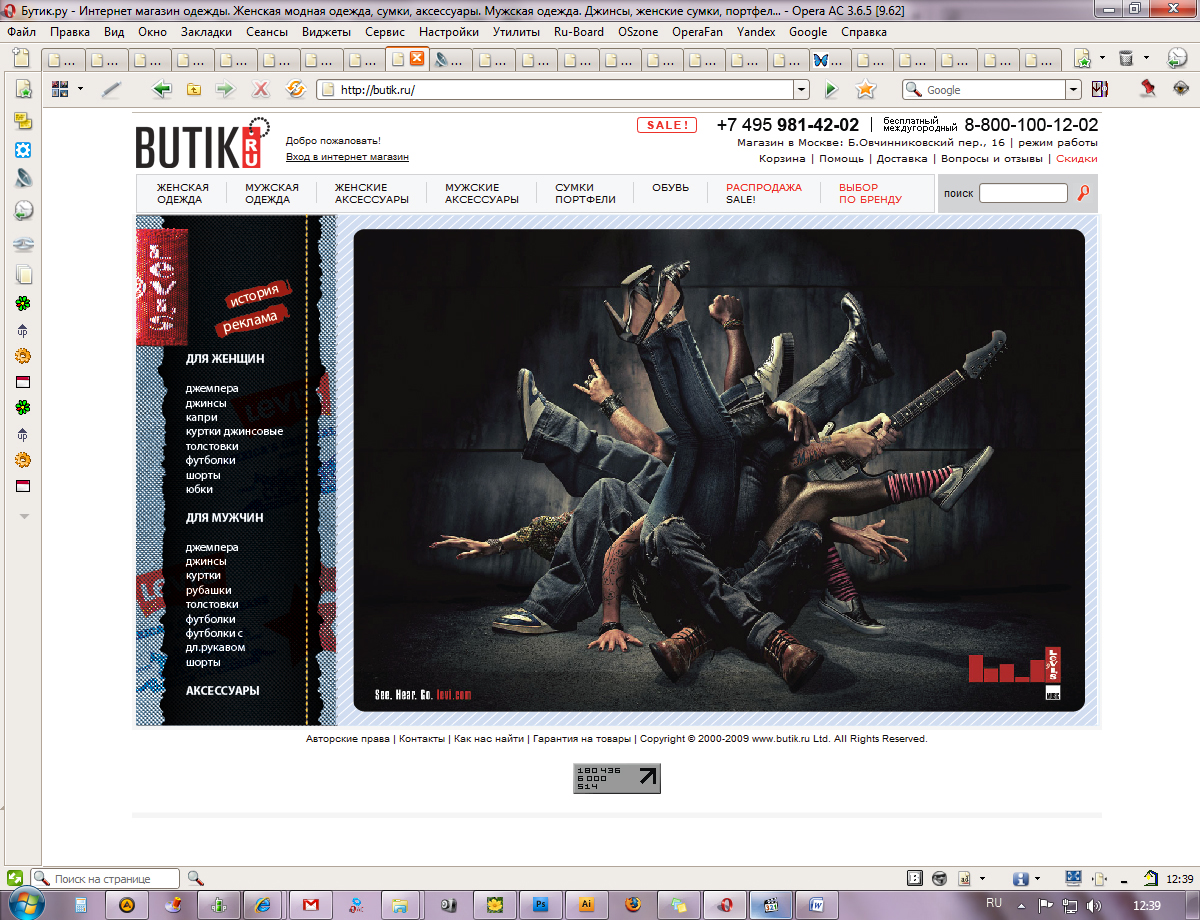
Task: Reload page with orange refresh icon
Action: tap(295, 89)
